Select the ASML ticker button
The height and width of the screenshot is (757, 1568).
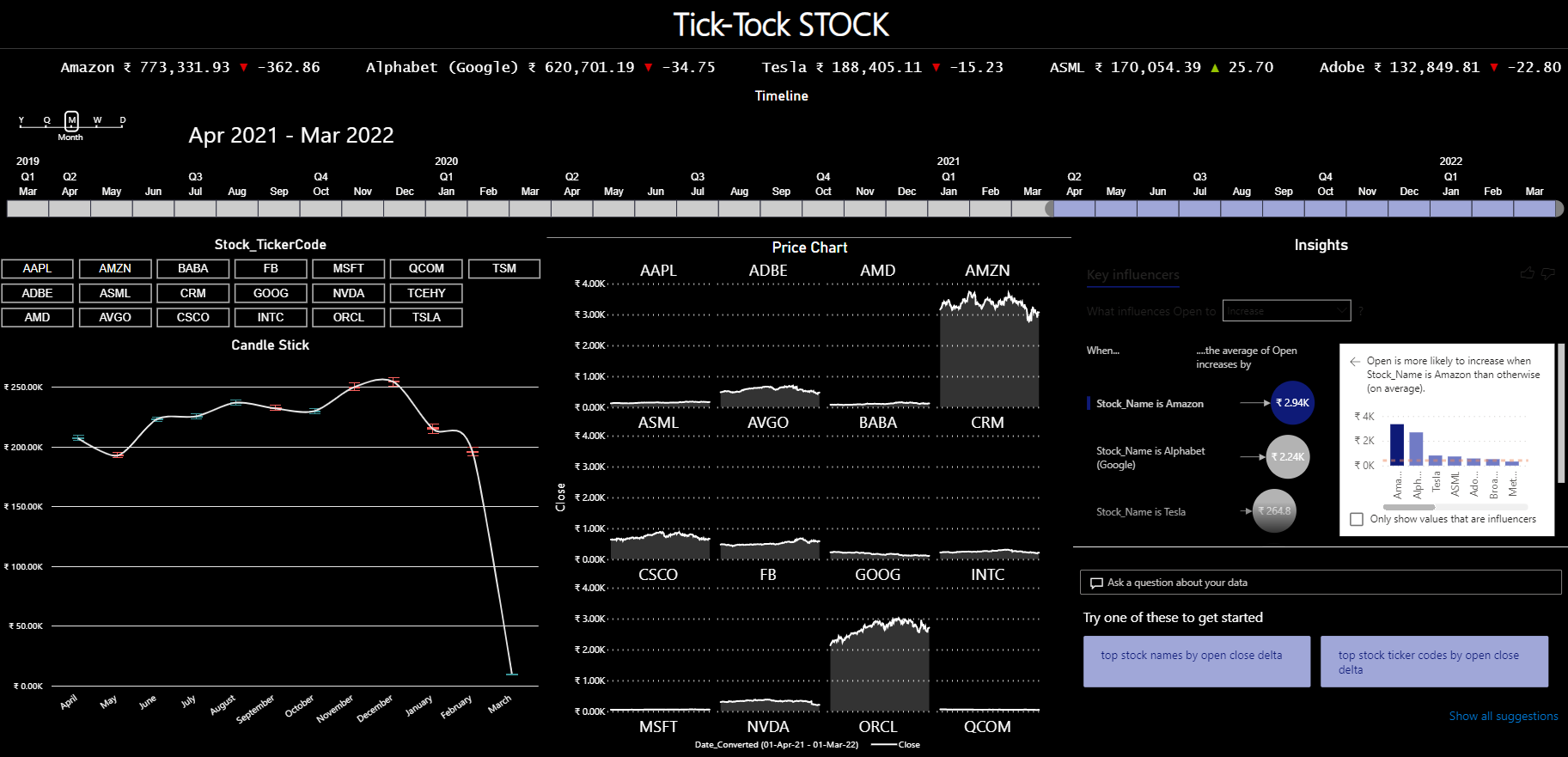click(115, 293)
